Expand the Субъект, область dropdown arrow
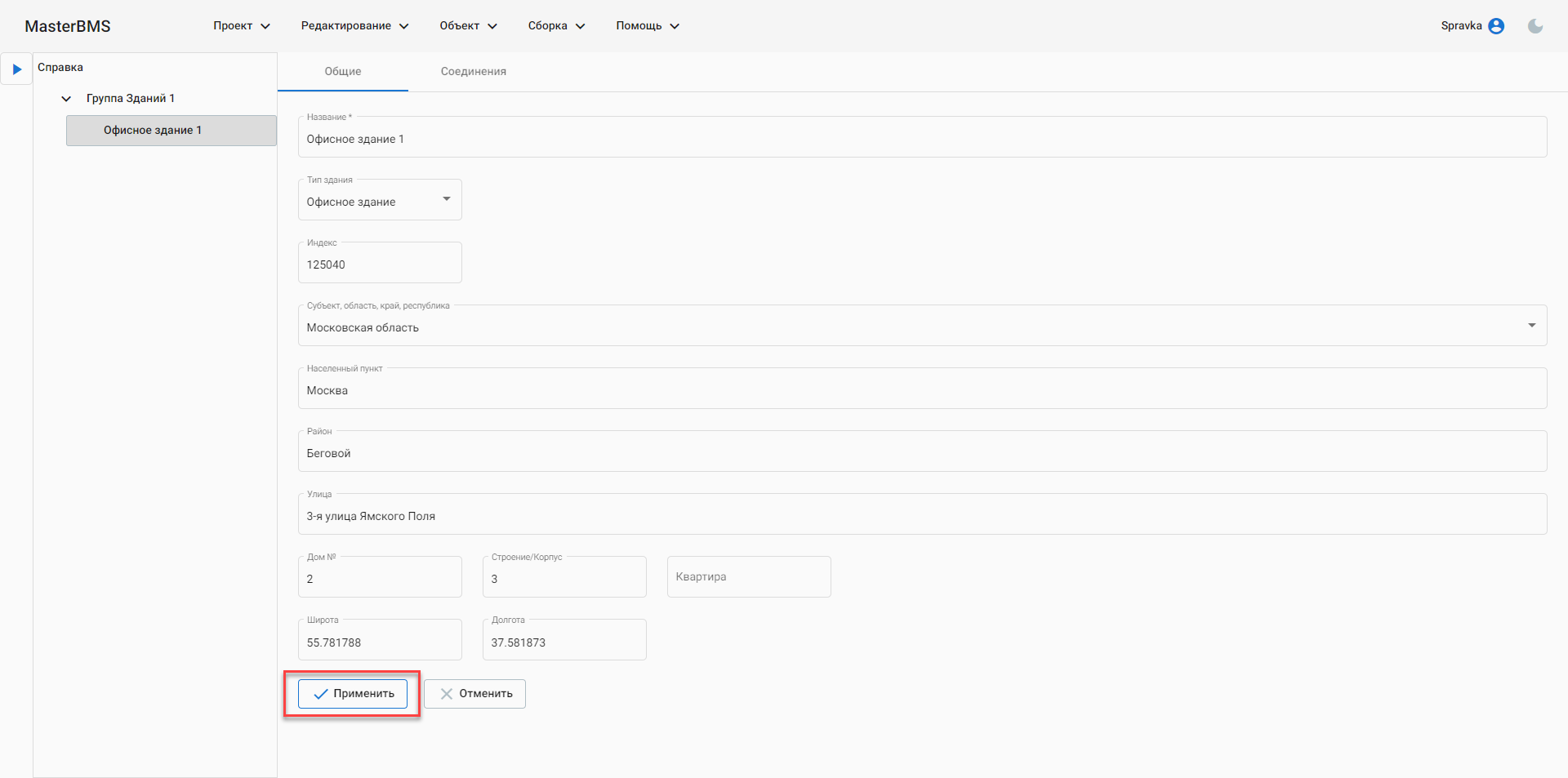 tap(1531, 326)
